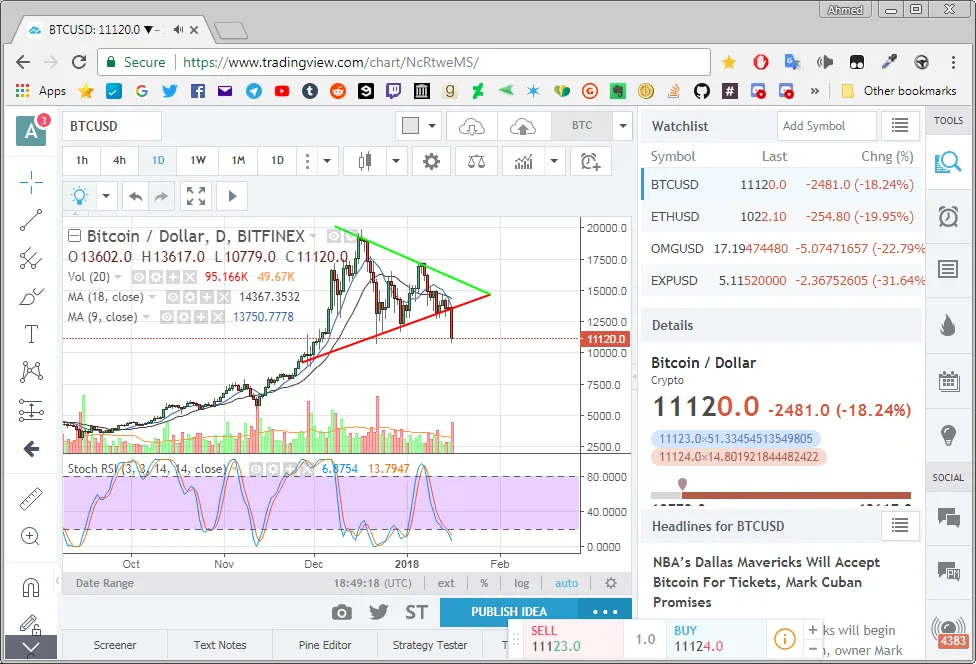Open the Pine Editor tab

325,645
